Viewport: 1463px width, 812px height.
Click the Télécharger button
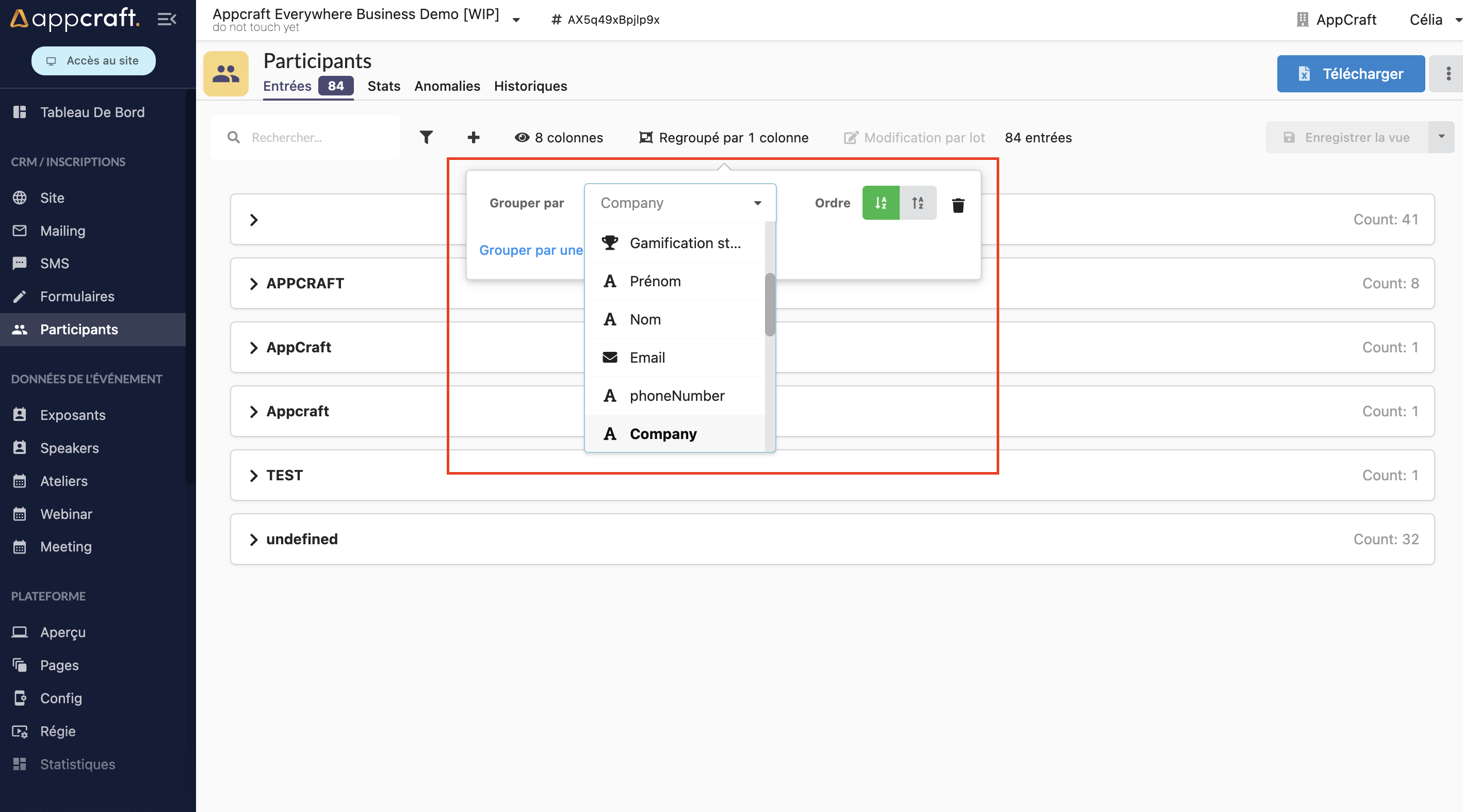[x=1350, y=73]
